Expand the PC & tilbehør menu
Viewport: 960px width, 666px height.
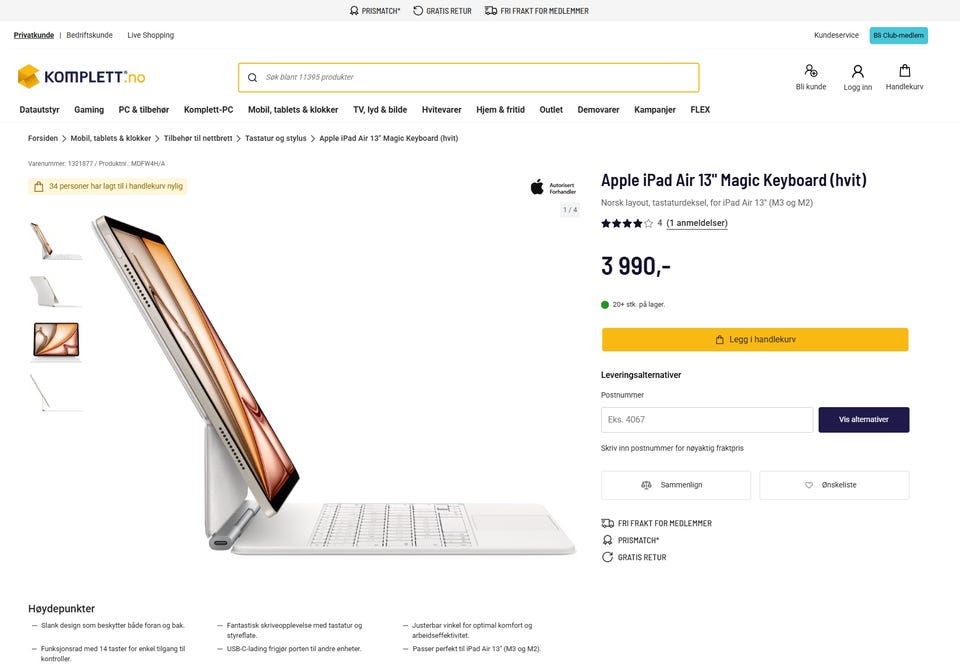pyautogui.click(x=144, y=110)
